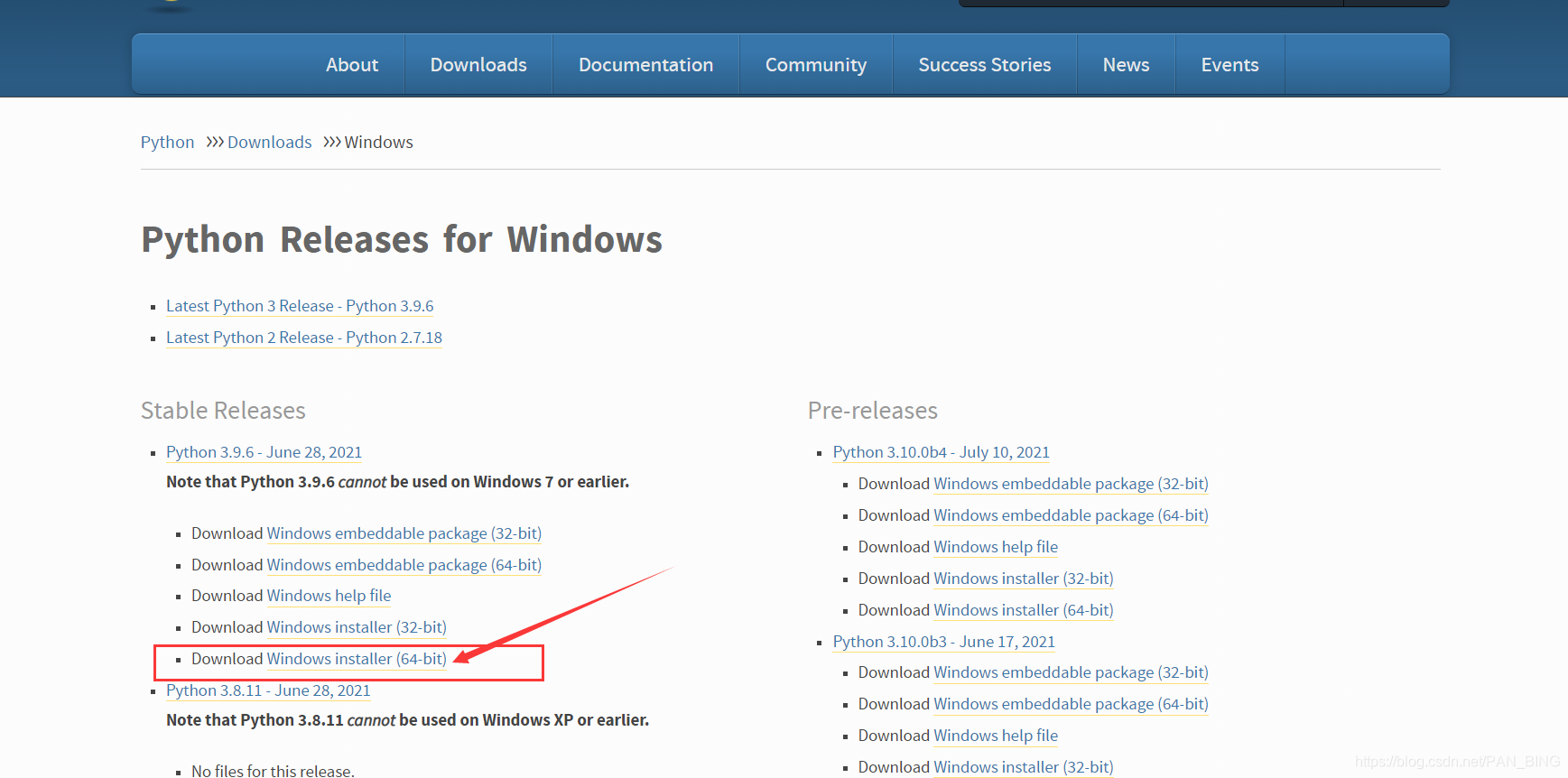Download Python 3.10.0b4 Windows installer (32-bit)

click(x=1024, y=579)
